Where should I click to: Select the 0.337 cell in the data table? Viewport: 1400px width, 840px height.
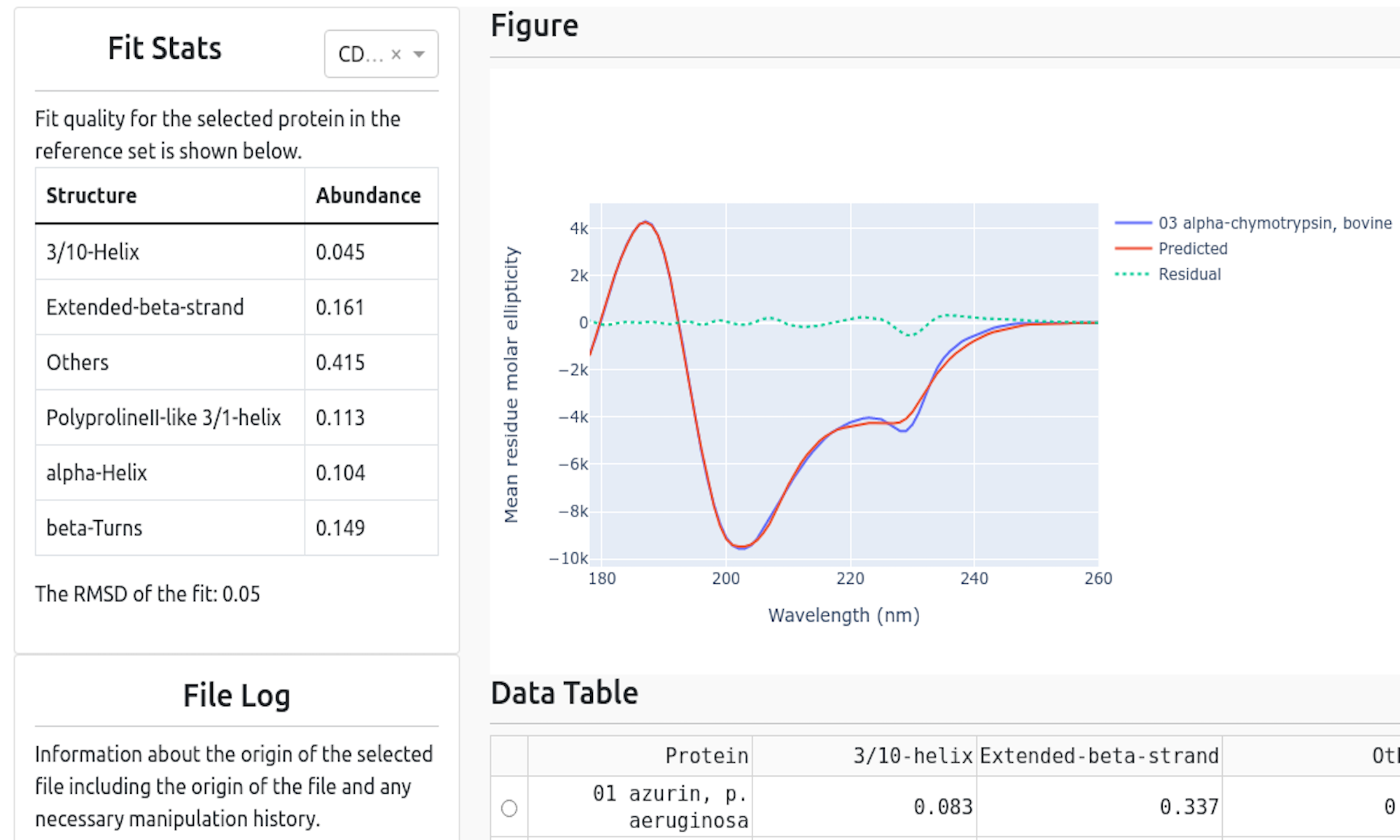[x=1189, y=807]
